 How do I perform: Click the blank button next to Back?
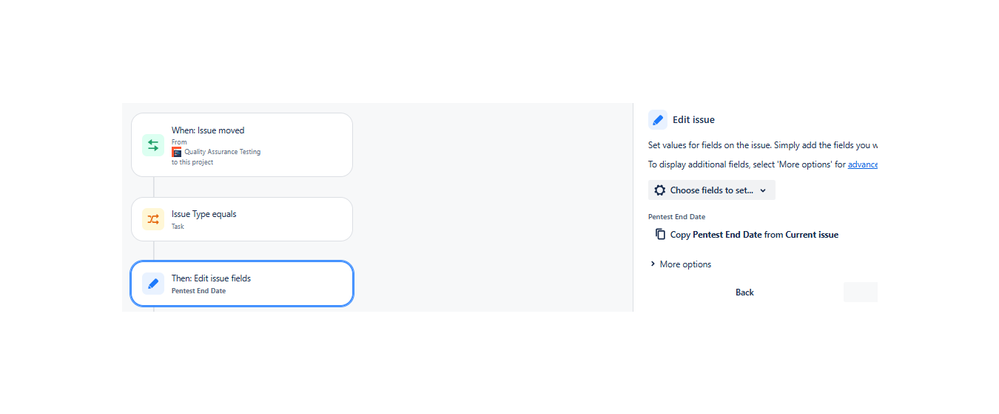pyautogui.click(x=861, y=292)
